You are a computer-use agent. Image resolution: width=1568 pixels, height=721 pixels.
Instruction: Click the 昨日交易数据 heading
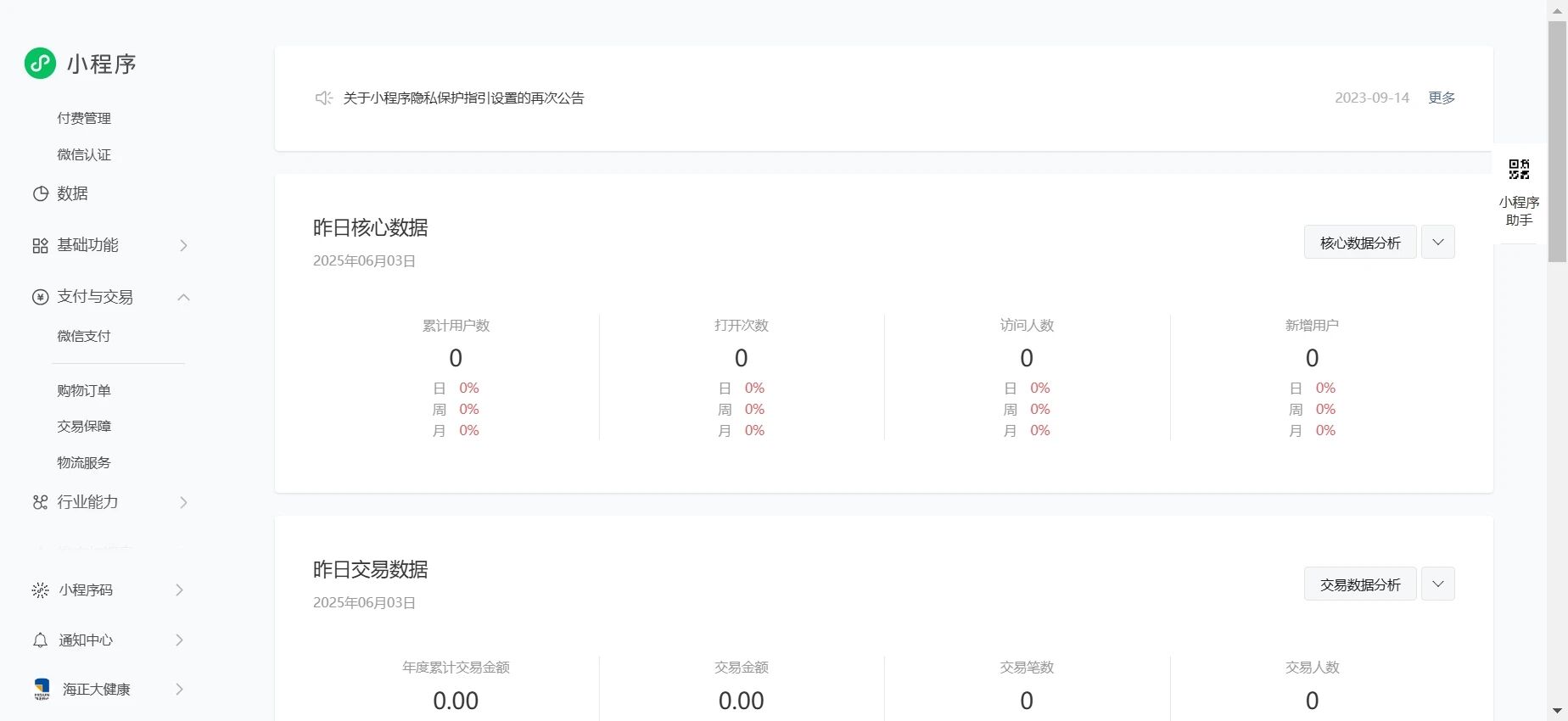click(x=371, y=570)
